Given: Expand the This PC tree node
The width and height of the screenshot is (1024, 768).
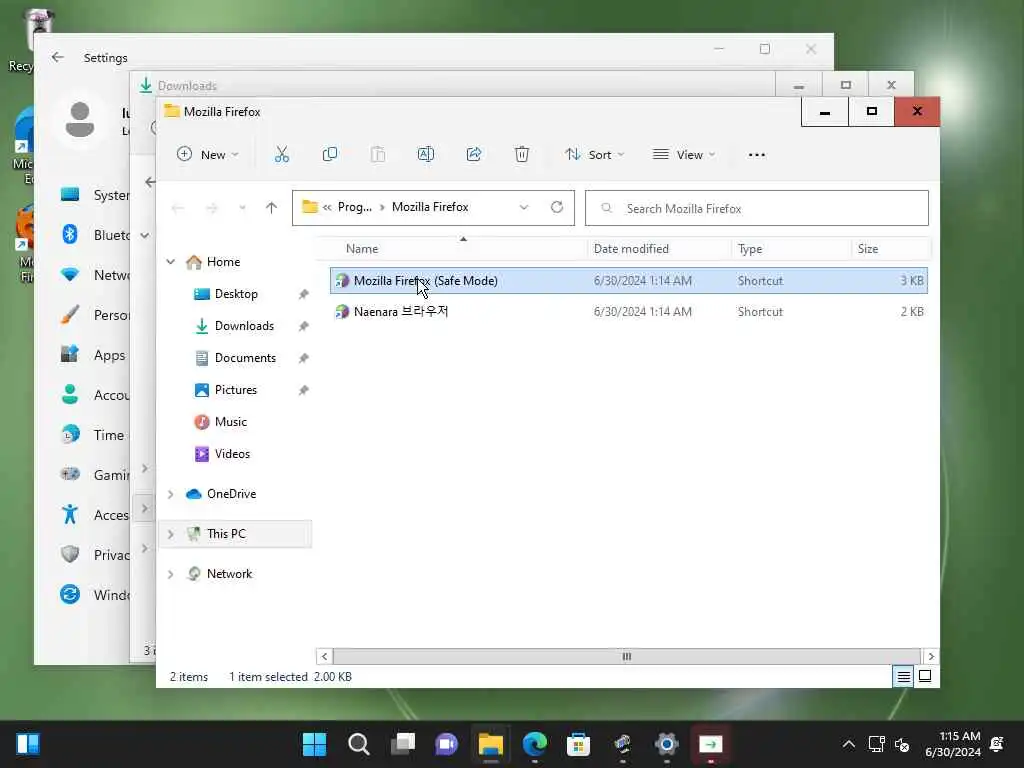Looking at the screenshot, I should pyautogui.click(x=170, y=534).
